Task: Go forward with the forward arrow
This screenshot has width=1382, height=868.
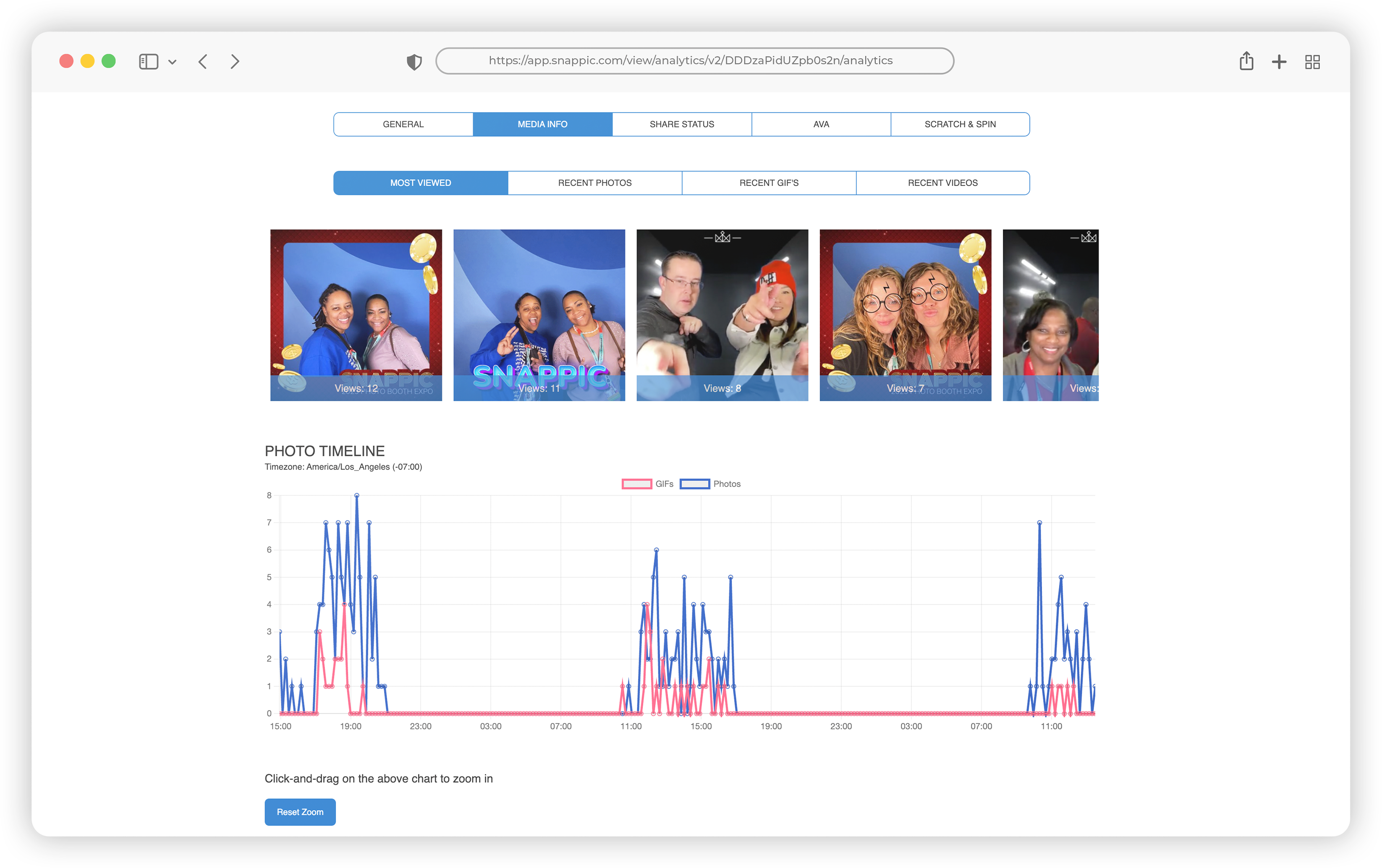Action: 235,61
